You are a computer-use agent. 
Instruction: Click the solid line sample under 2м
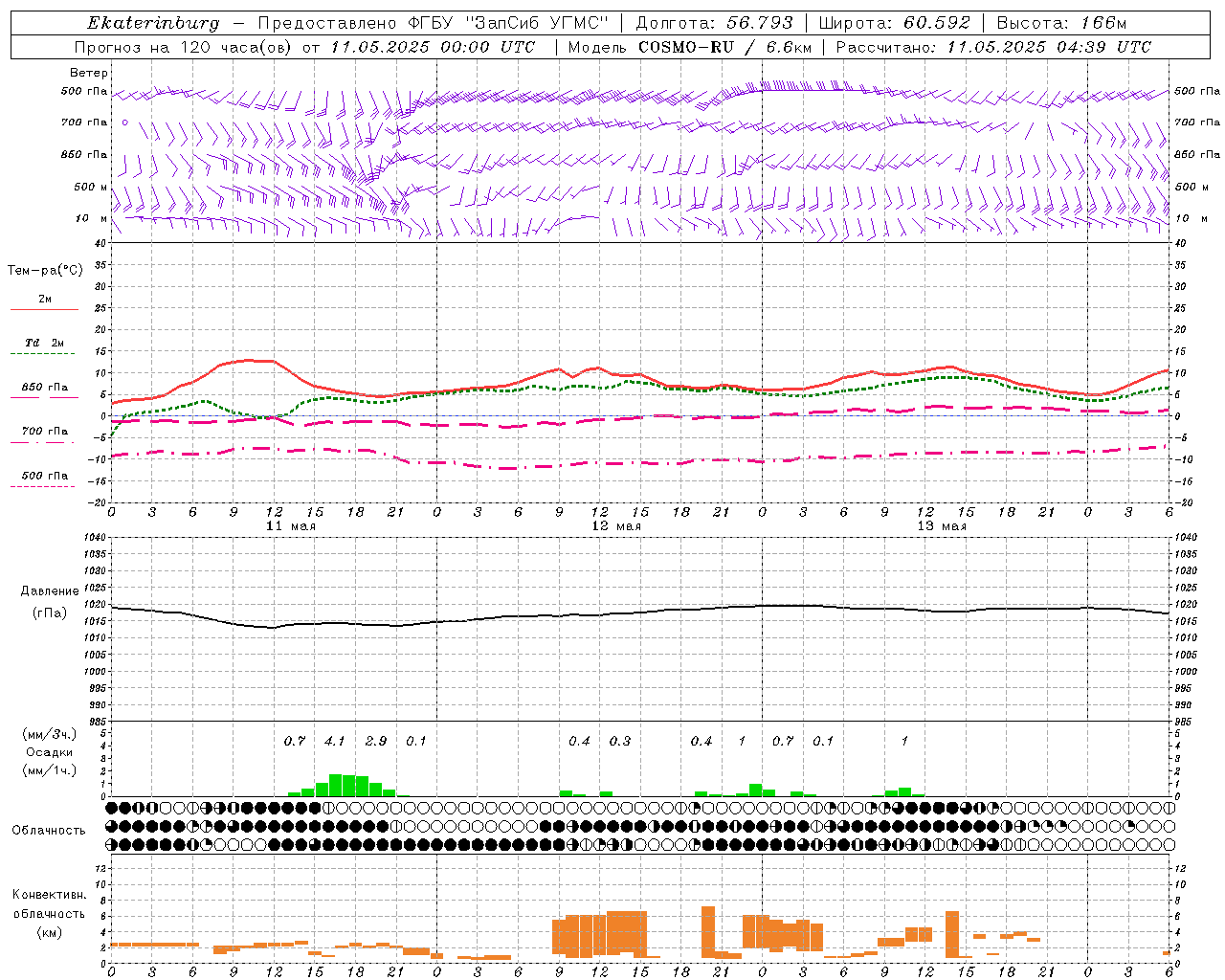44,310
